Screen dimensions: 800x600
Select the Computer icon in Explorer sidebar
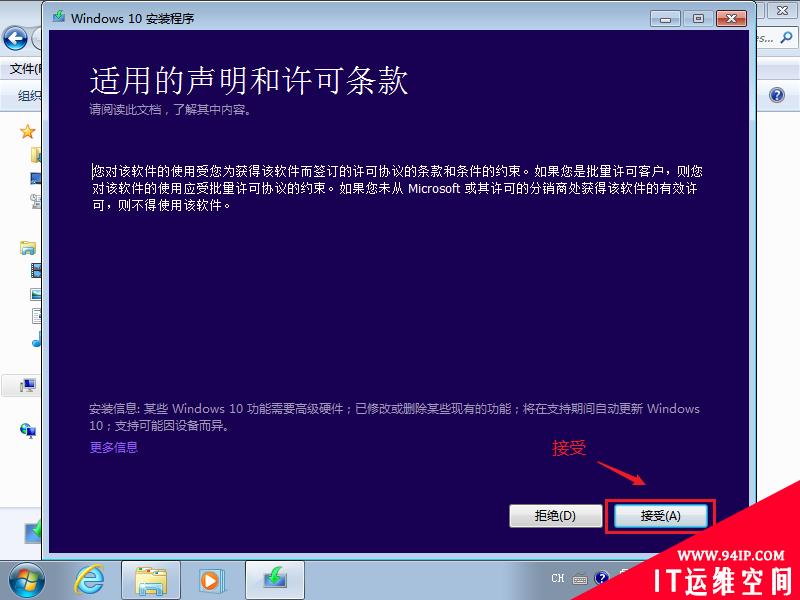(x=28, y=385)
